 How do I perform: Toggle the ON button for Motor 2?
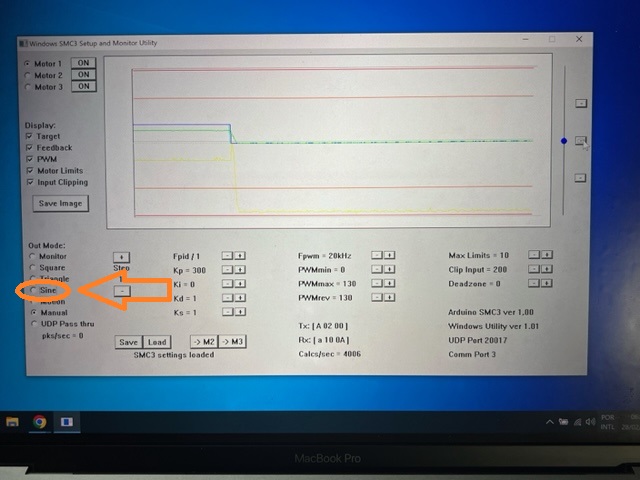coord(84,75)
